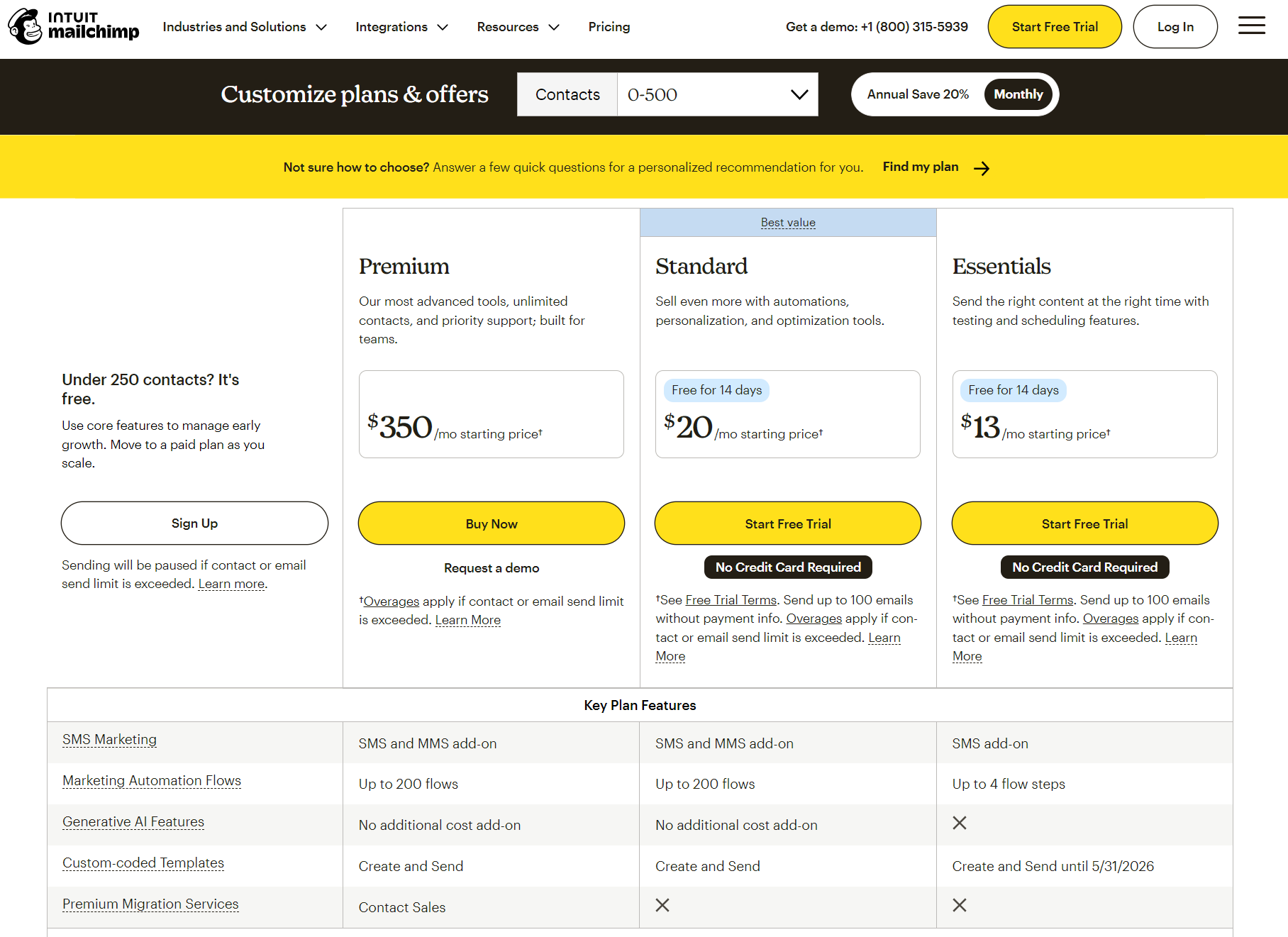Open Overages link under Premium

(392, 601)
